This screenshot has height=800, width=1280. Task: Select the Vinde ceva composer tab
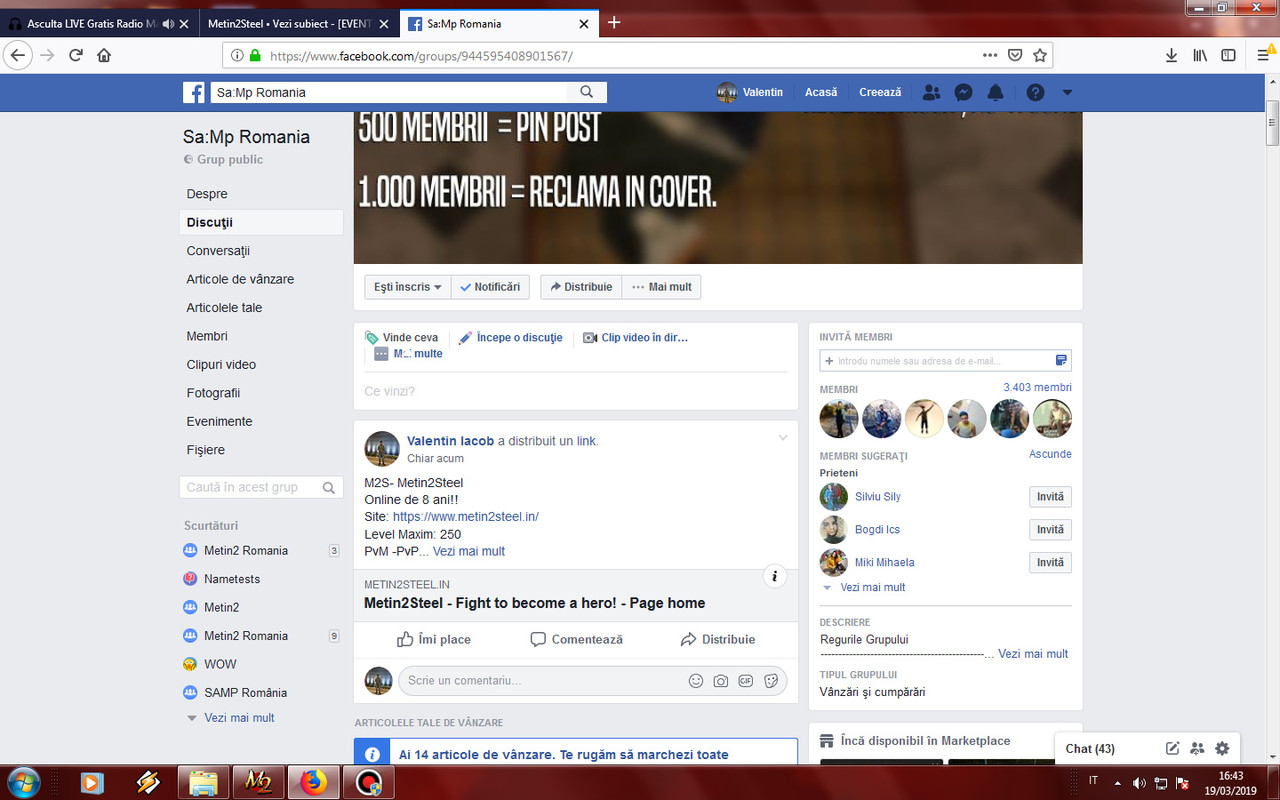(402, 338)
